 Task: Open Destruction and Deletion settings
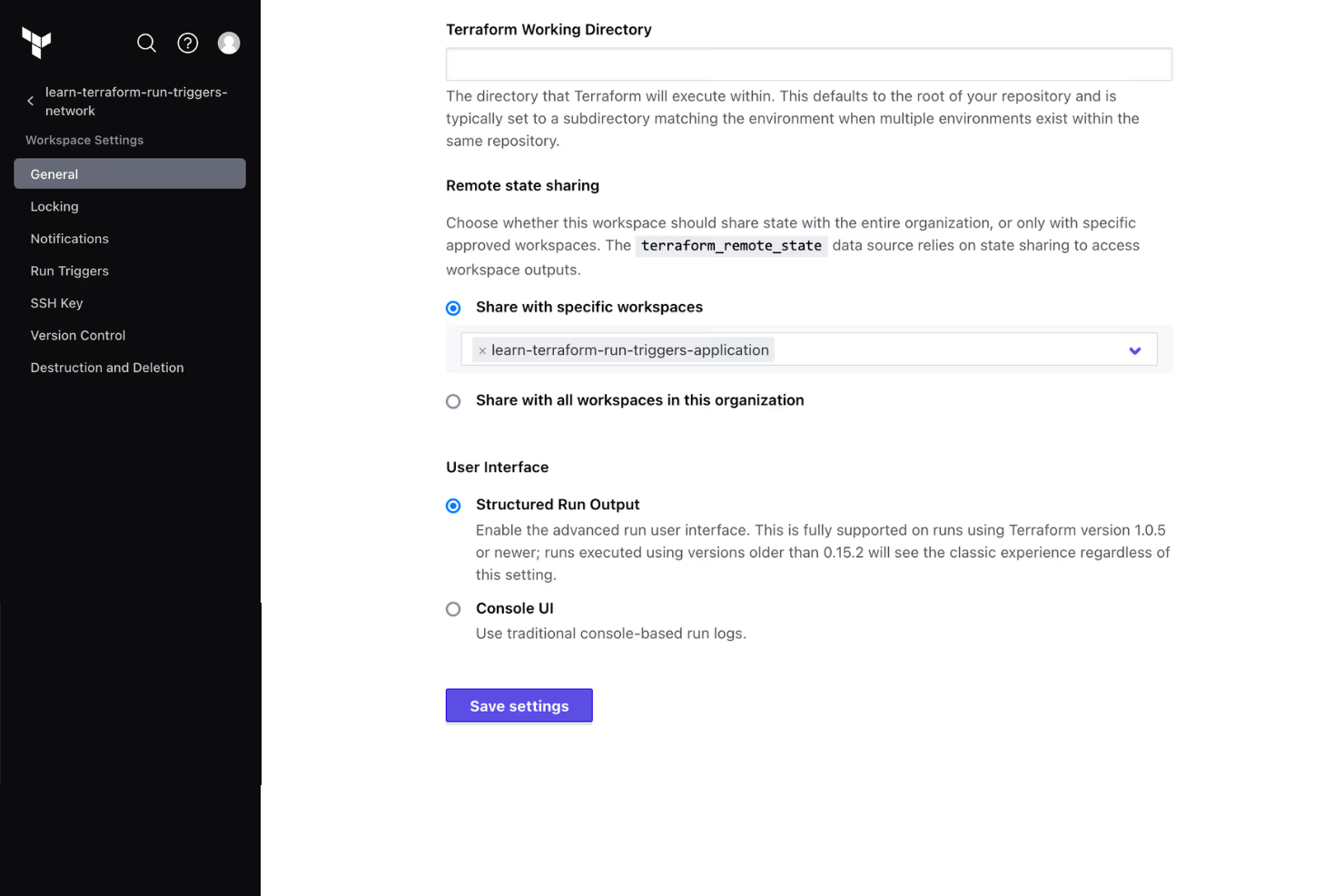point(107,368)
